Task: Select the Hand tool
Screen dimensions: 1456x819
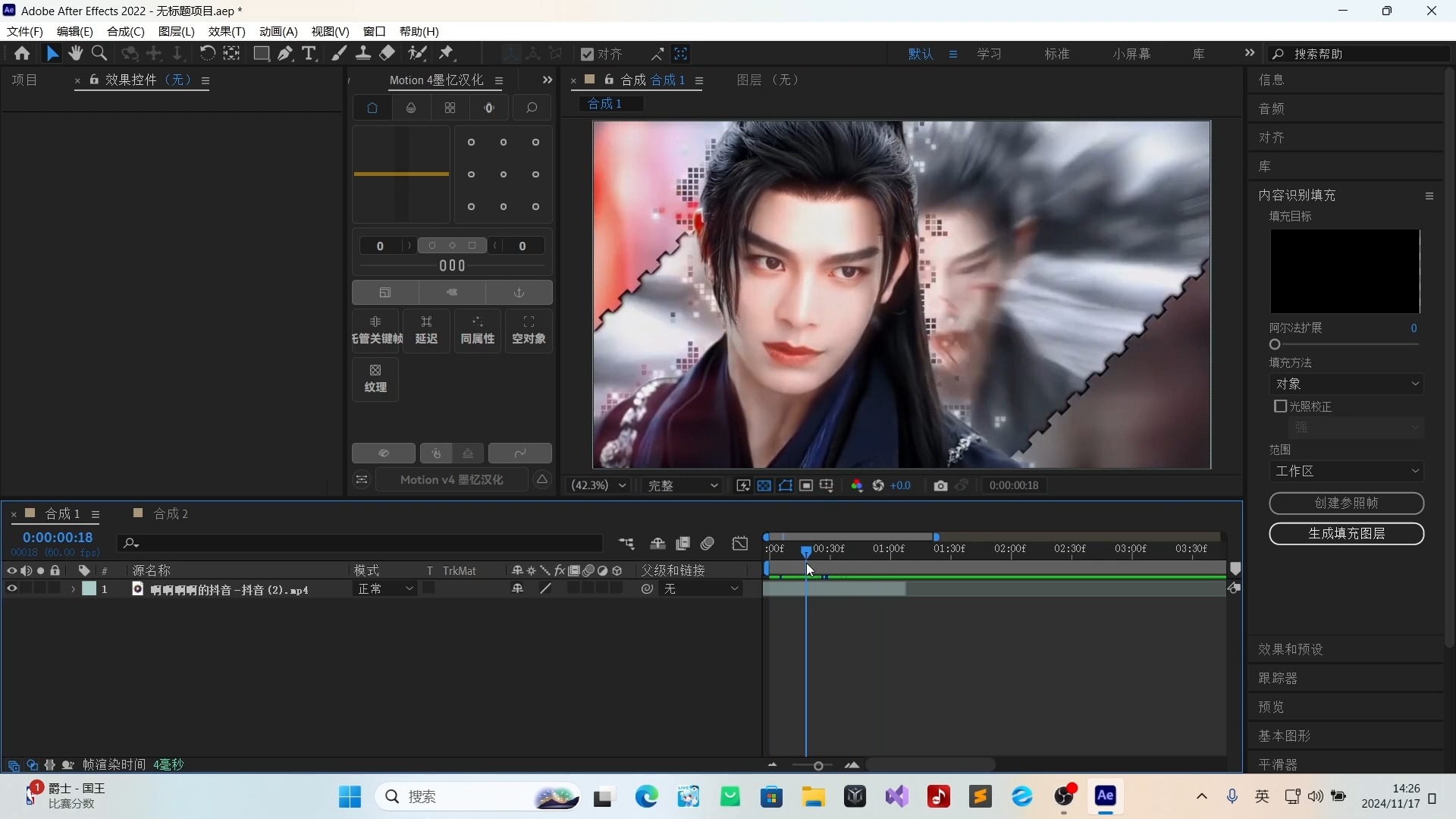Action: [x=75, y=54]
